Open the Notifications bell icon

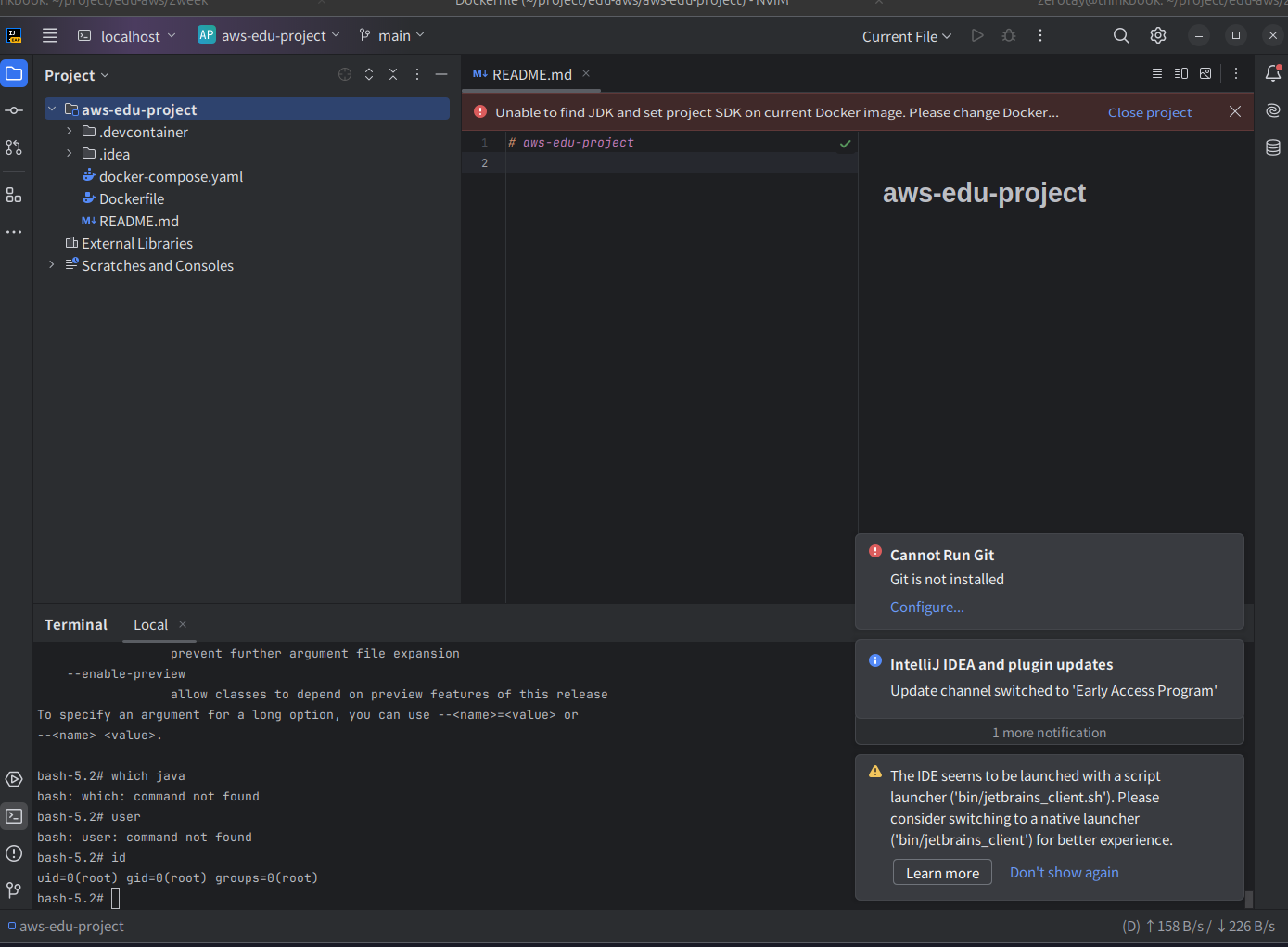click(x=1273, y=73)
